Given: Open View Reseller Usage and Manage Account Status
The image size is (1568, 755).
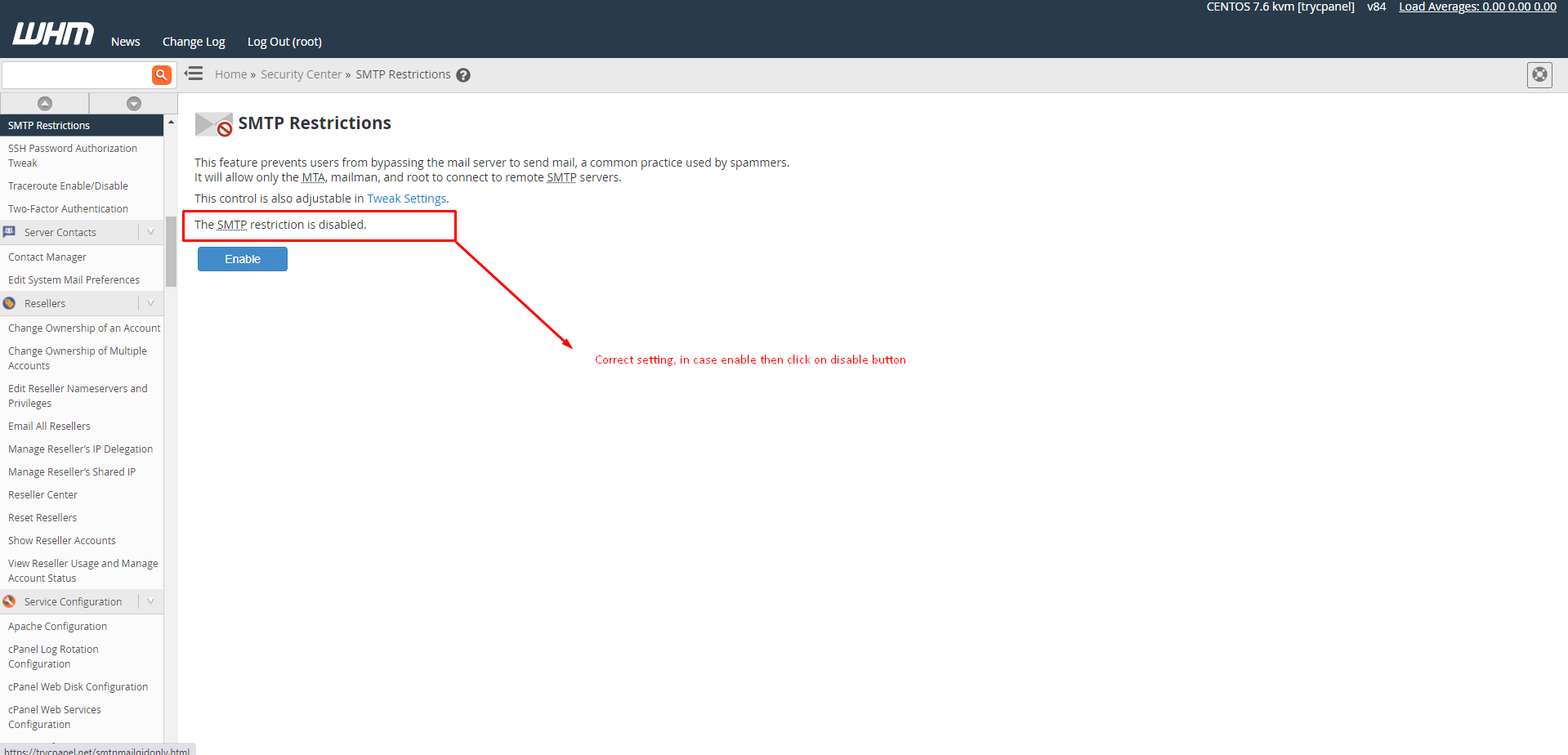Looking at the screenshot, I should coord(83,570).
